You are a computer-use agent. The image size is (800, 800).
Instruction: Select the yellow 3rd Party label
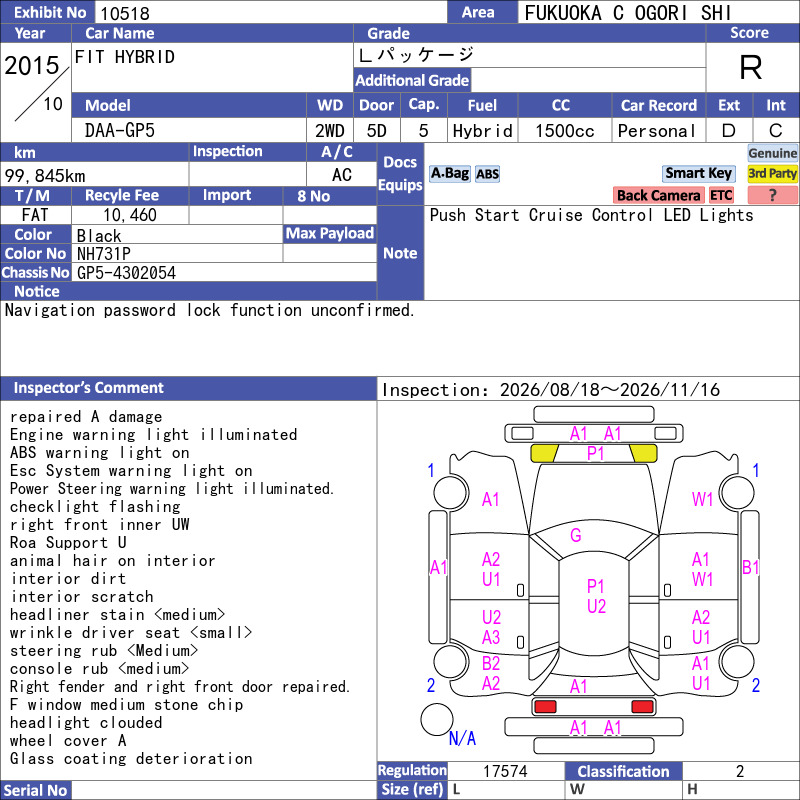tap(772, 173)
